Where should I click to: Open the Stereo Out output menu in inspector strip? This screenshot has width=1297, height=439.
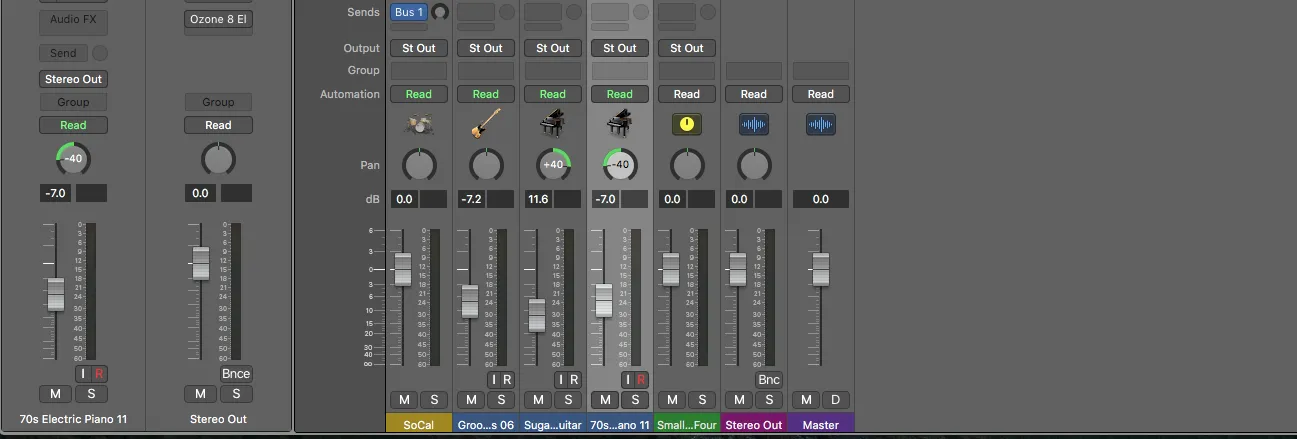tap(73, 79)
